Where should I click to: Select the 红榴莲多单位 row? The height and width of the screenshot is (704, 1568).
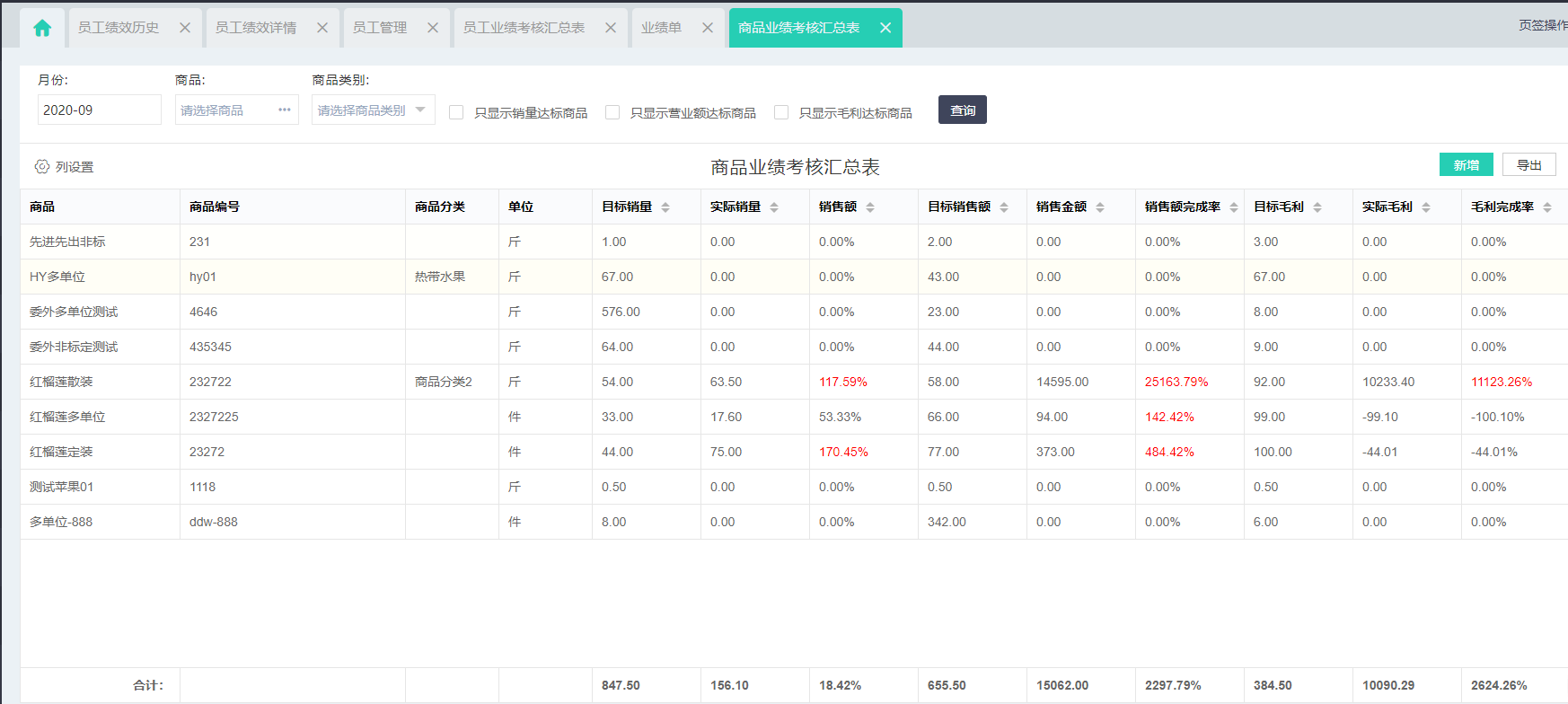794,417
